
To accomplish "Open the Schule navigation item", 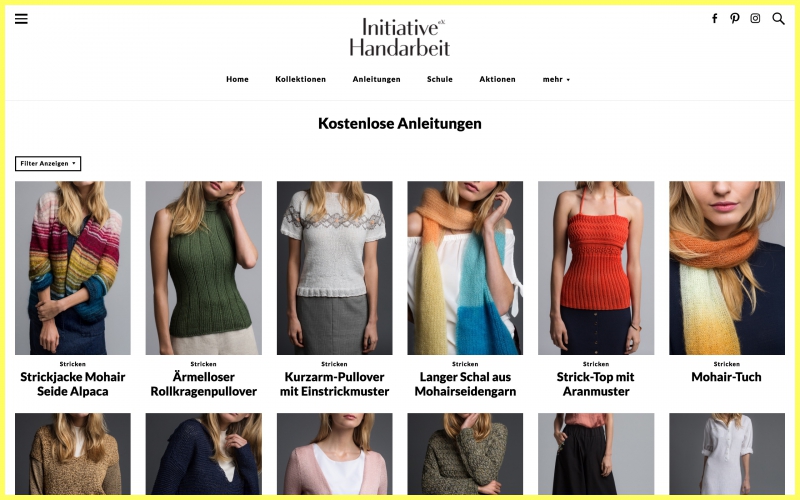I will tap(440, 79).
